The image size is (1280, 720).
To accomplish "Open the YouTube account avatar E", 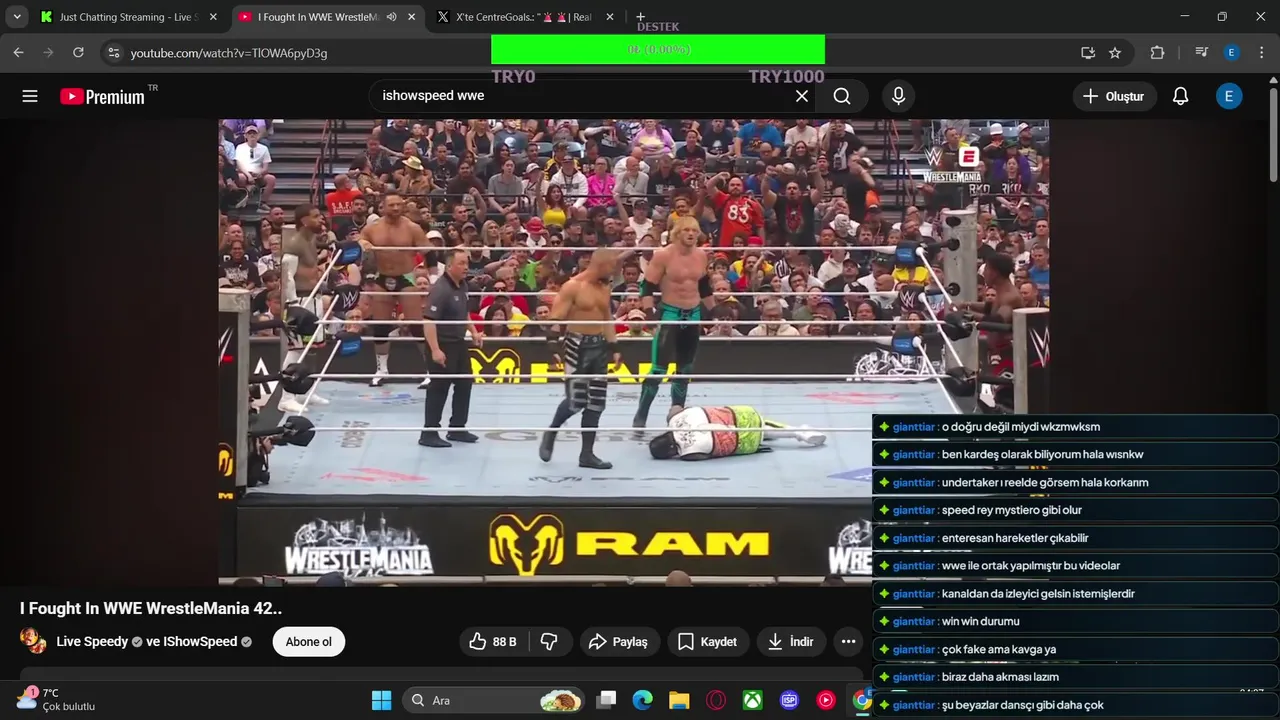I will (1229, 96).
